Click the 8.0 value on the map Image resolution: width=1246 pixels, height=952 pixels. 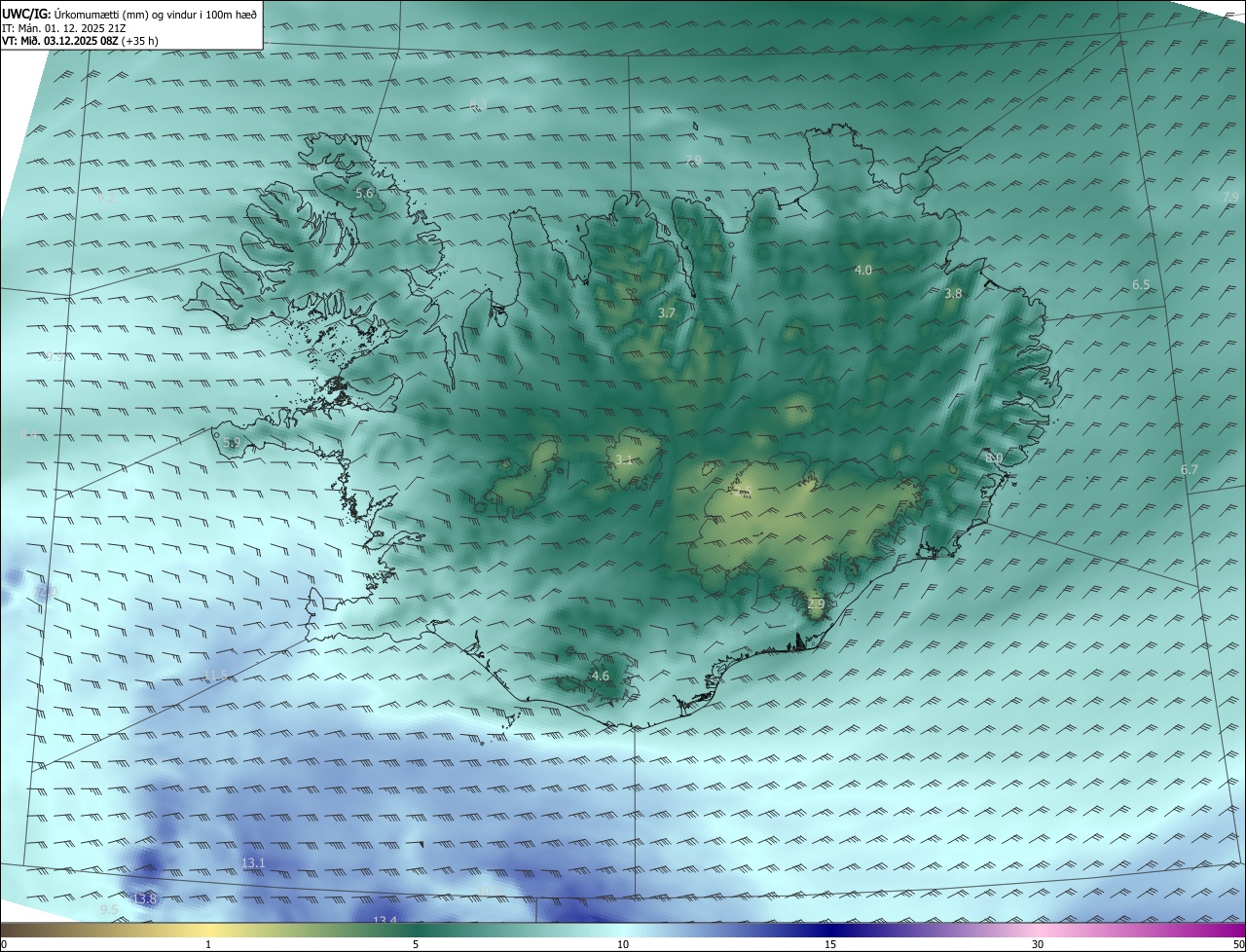pos(993,458)
